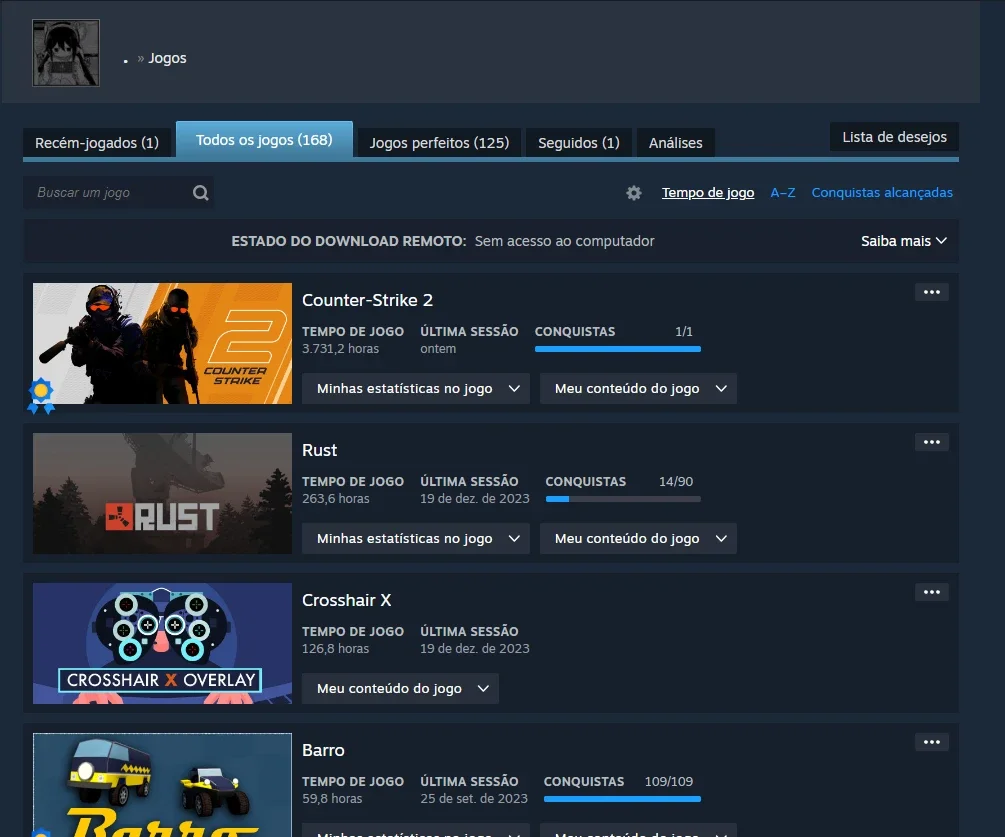Click Barro last session 25 de set. de 2023
The height and width of the screenshot is (837, 1005).
pyautogui.click(x=474, y=799)
